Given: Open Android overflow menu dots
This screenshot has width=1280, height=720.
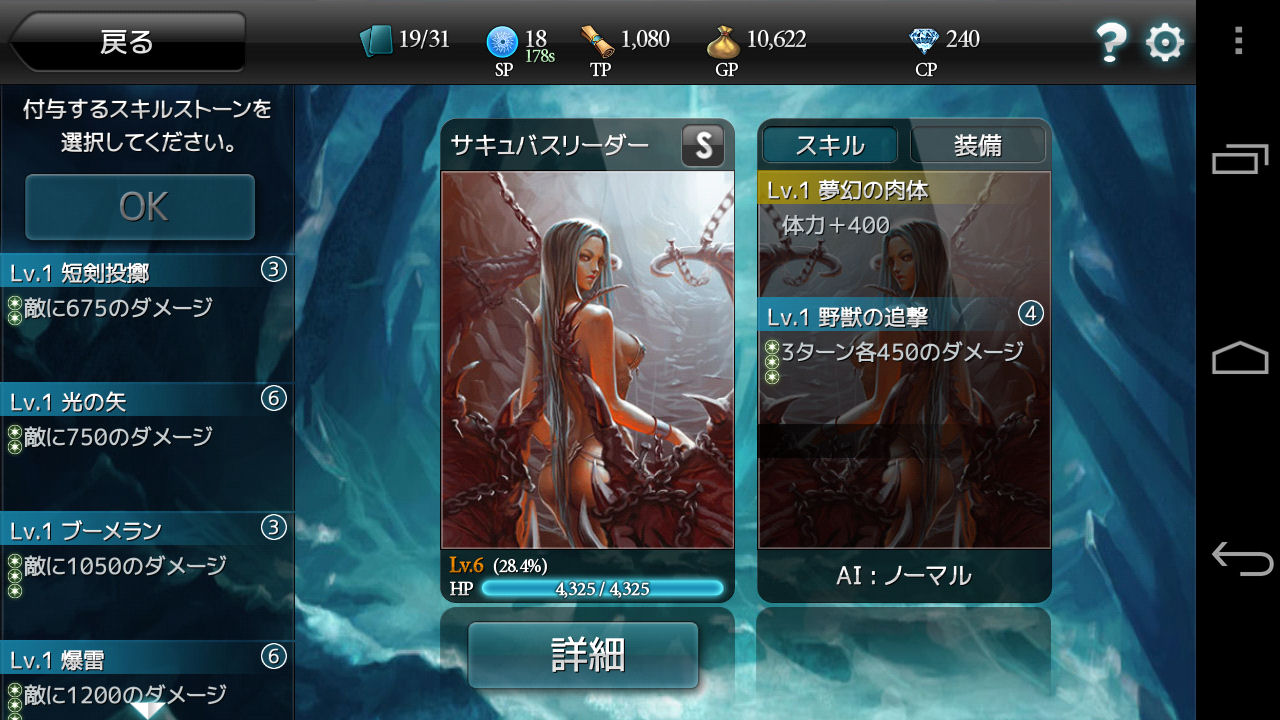Looking at the screenshot, I should 1238,40.
